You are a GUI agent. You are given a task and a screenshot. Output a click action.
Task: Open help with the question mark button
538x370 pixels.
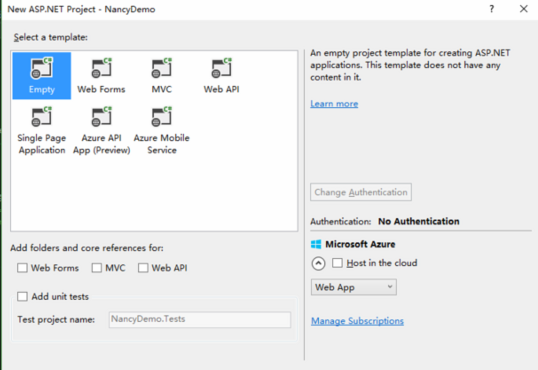pyautogui.click(x=492, y=9)
